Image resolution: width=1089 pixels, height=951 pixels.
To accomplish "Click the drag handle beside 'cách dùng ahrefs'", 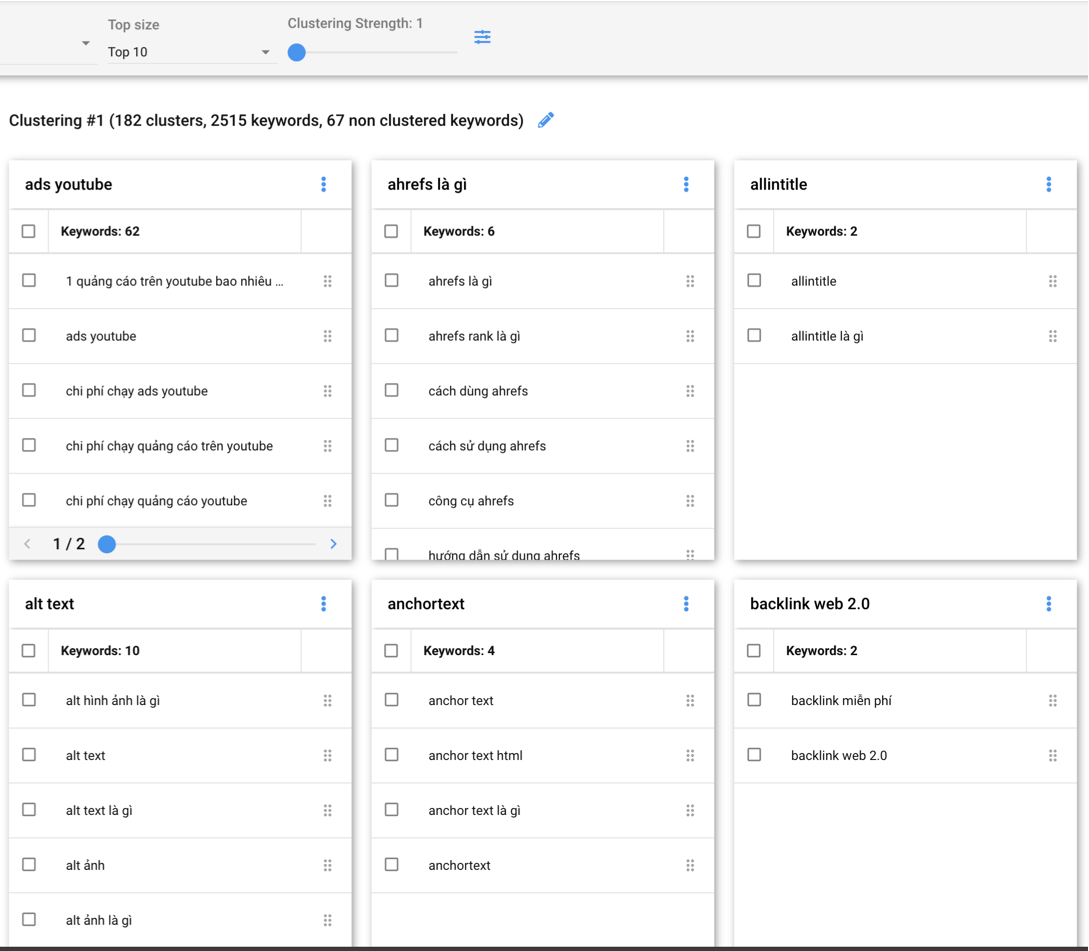I will tap(690, 391).
